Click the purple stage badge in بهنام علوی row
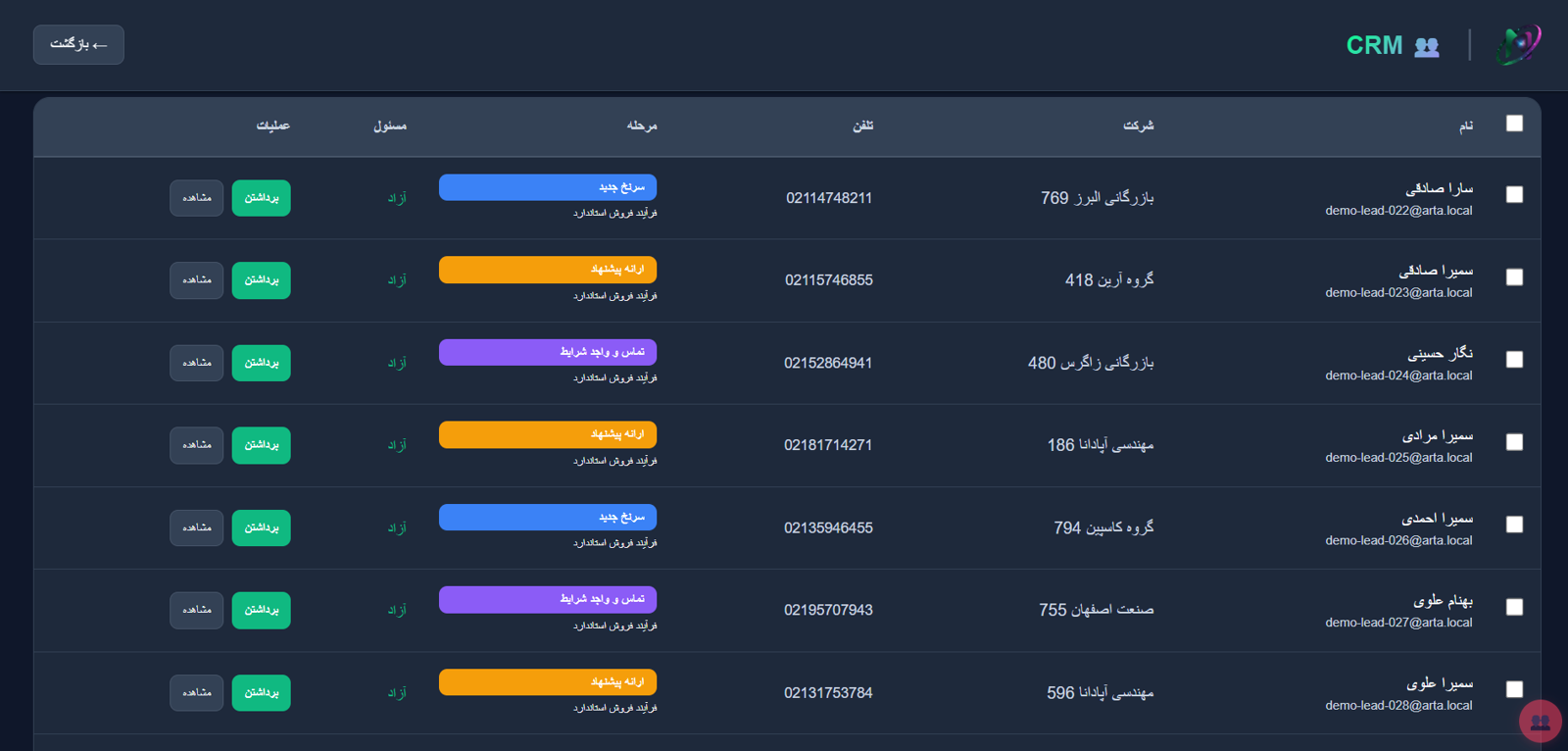Viewport: 1568px width, 751px height. coord(548,599)
